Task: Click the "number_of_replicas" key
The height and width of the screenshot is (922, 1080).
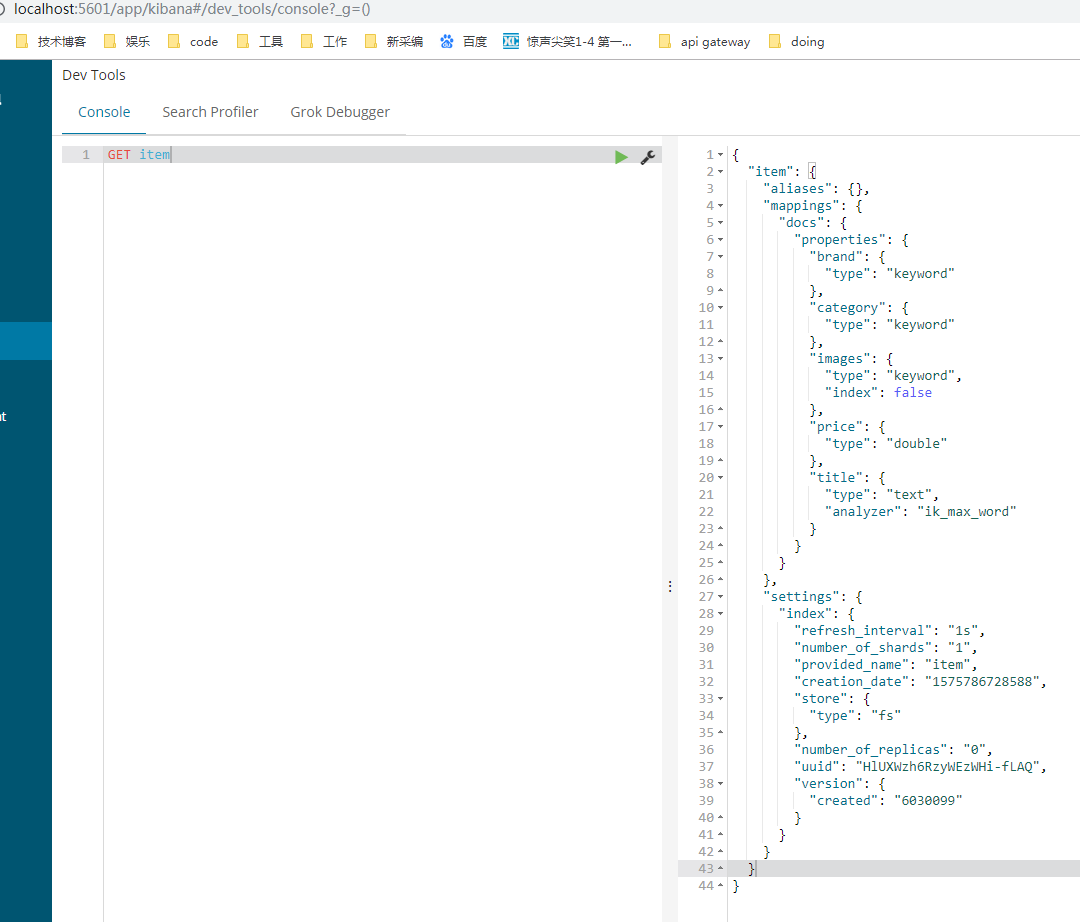Action: pyautogui.click(x=870, y=749)
